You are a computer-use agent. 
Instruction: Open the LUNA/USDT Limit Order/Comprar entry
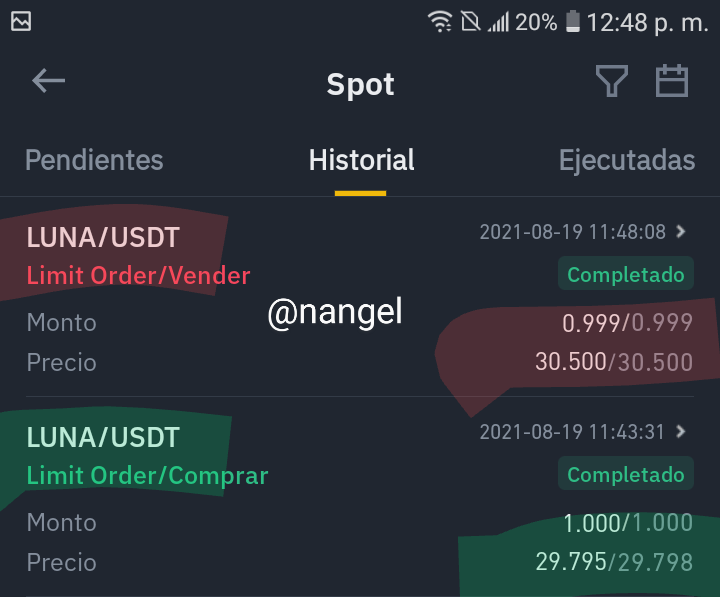360,497
